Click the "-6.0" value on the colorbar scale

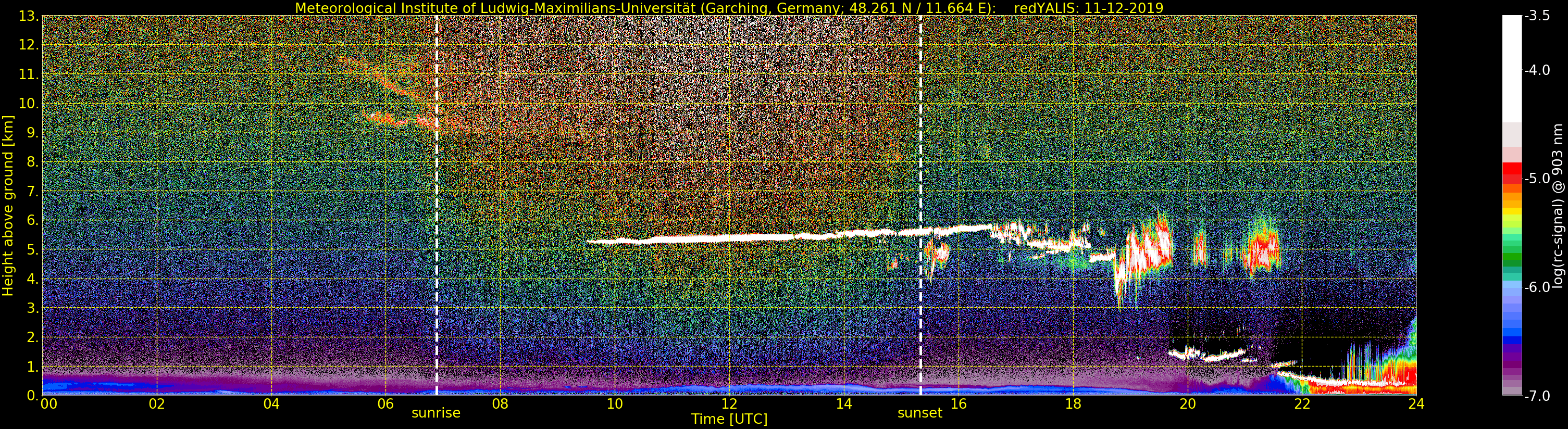pos(1537,287)
